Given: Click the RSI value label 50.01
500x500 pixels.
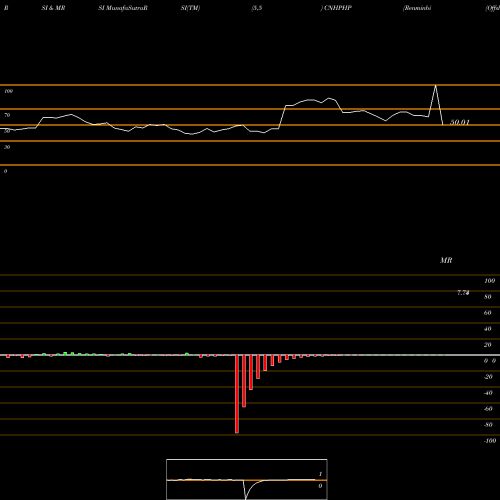Looking at the screenshot, I should click(460, 122).
